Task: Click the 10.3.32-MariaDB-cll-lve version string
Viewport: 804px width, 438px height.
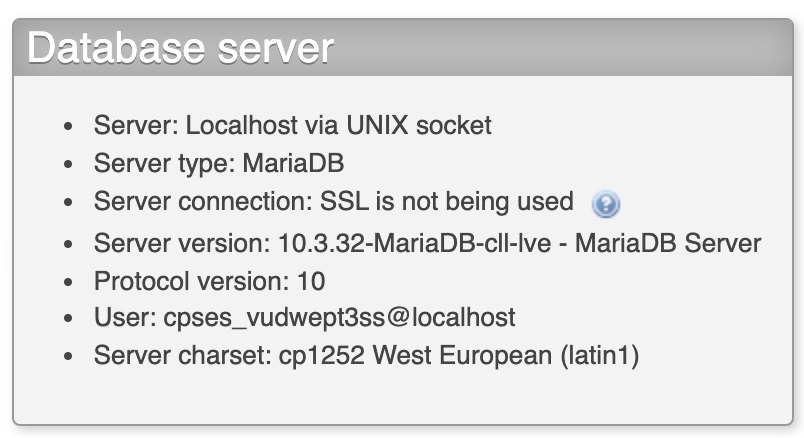Action: click(x=414, y=243)
